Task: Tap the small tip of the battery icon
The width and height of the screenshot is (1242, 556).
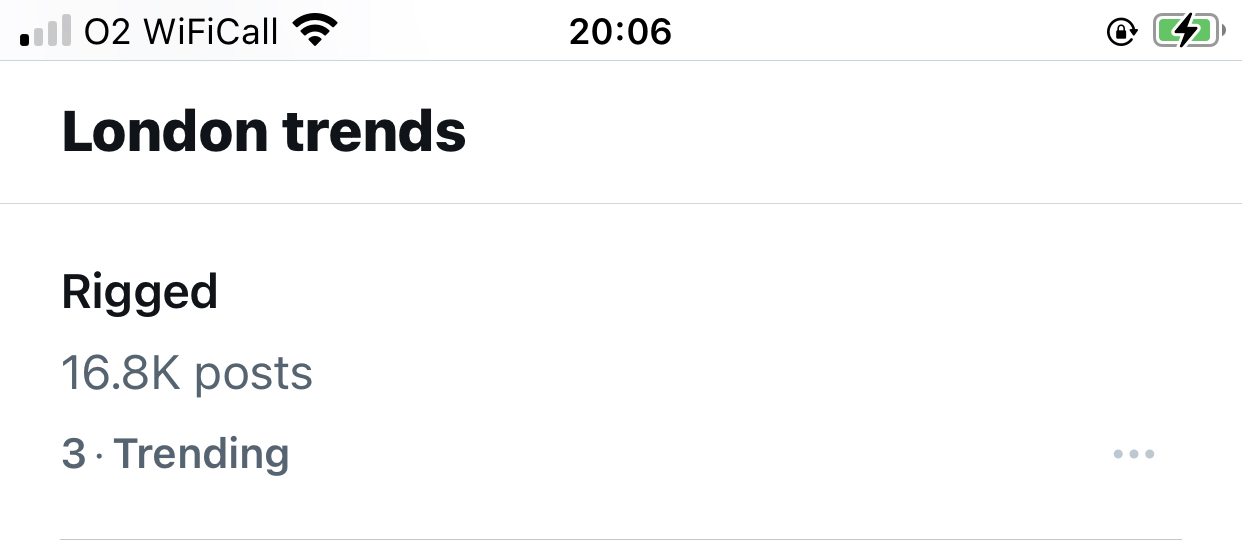Action: (1224, 32)
